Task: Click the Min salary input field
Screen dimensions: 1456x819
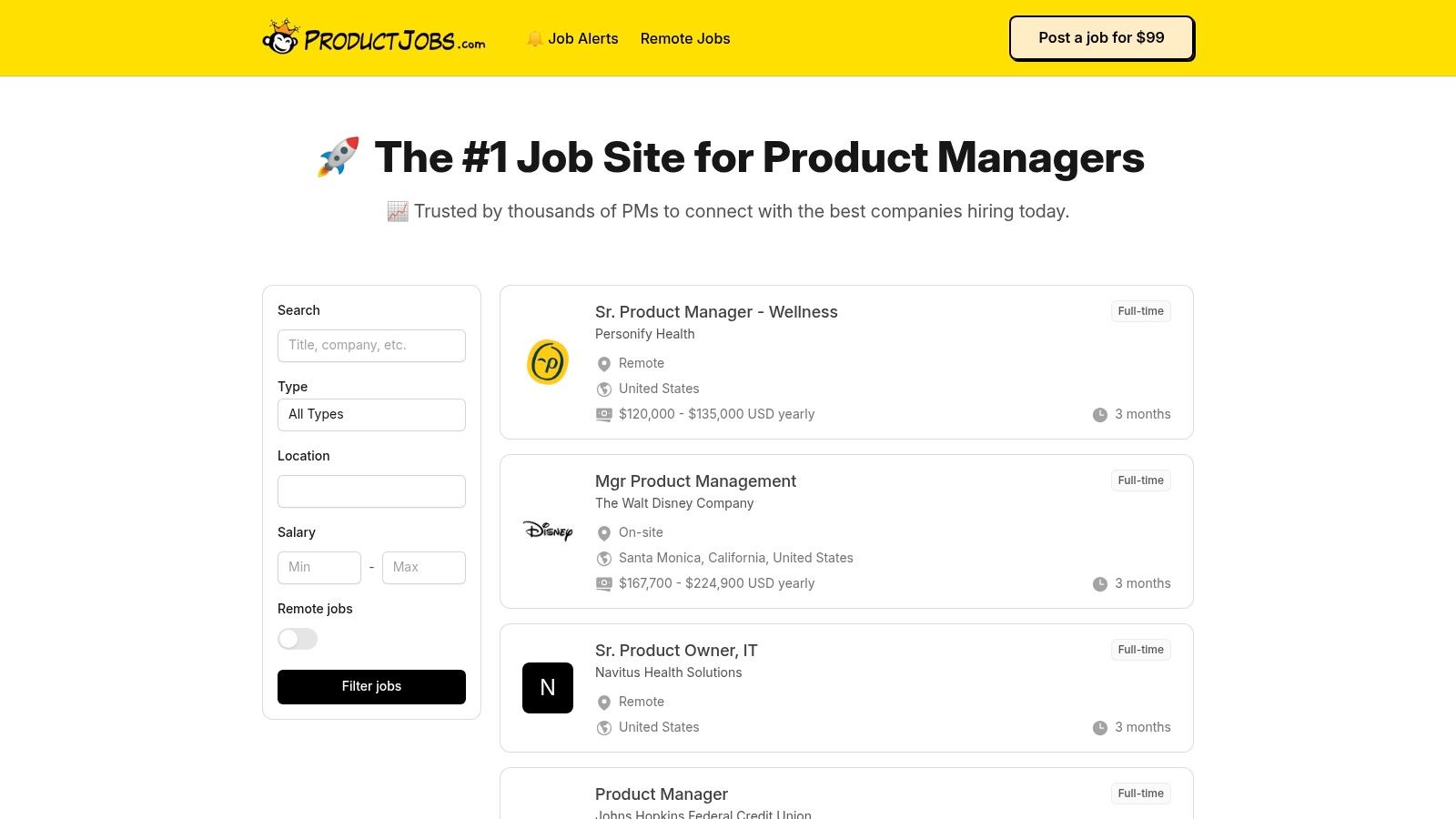Action: 318,567
